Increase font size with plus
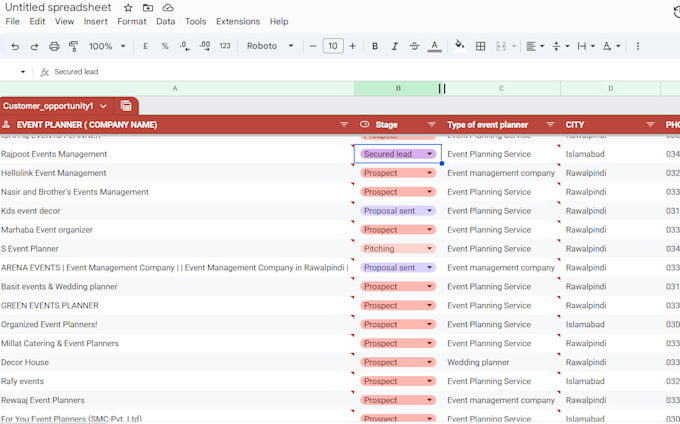Image resolution: width=680 pixels, height=424 pixels. click(x=352, y=46)
